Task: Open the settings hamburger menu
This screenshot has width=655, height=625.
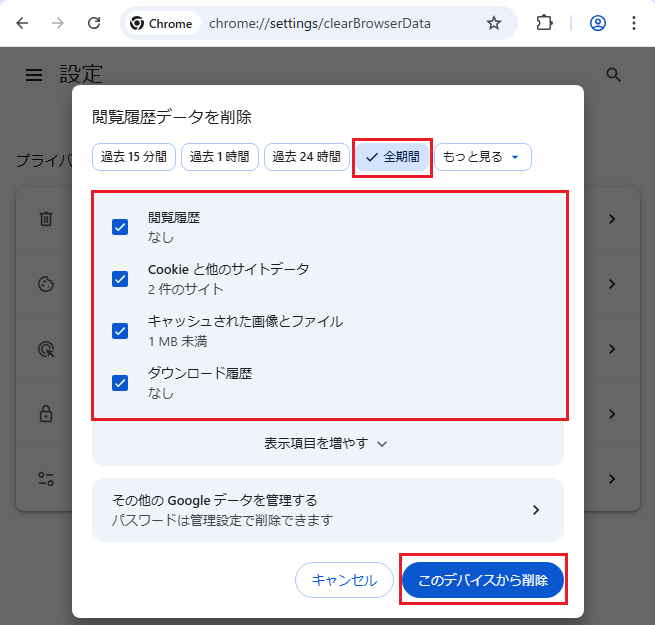Action: pos(34,75)
